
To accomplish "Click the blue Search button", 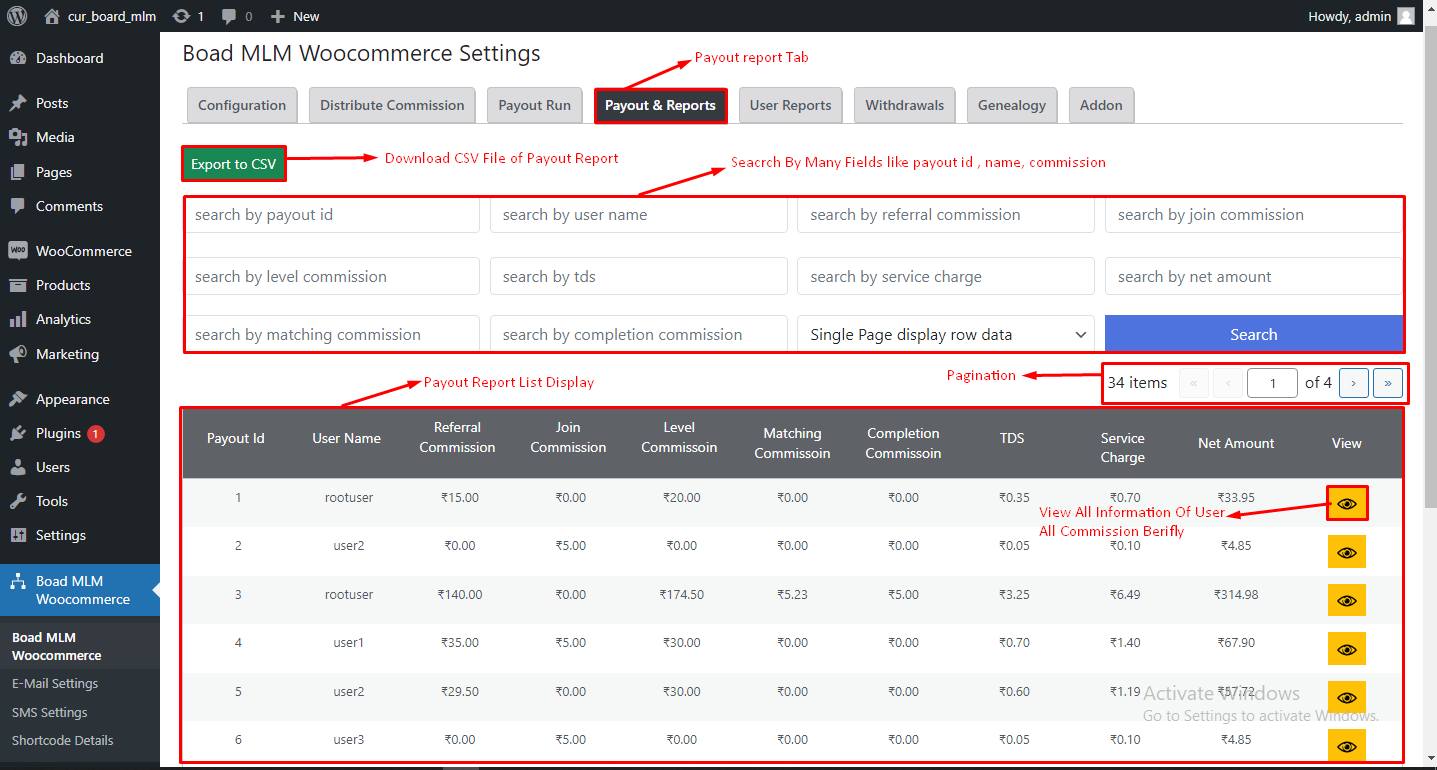I will (1253, 333).
